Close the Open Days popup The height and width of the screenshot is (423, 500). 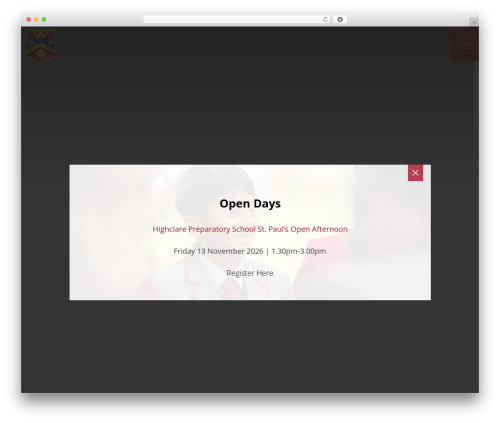415,173
